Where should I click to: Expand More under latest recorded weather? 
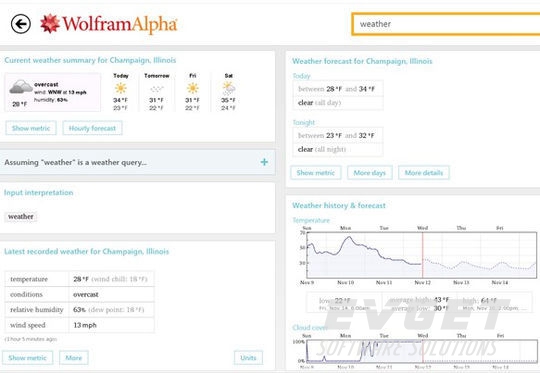tap(74, 358)
